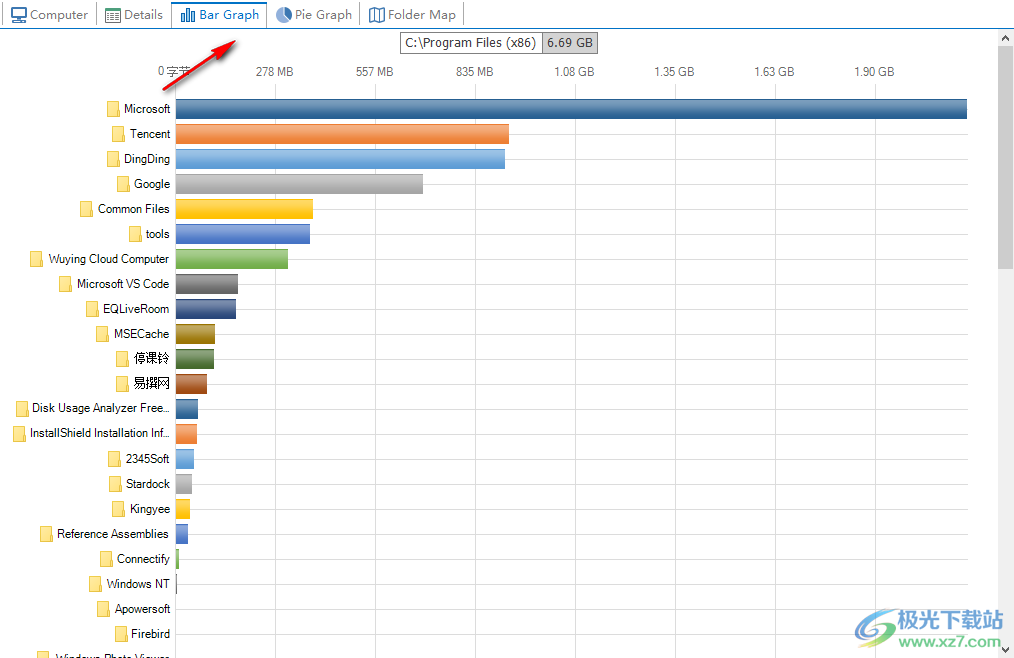Click the Connectify folder icon

pyautogui.click(x=106, y=559)
